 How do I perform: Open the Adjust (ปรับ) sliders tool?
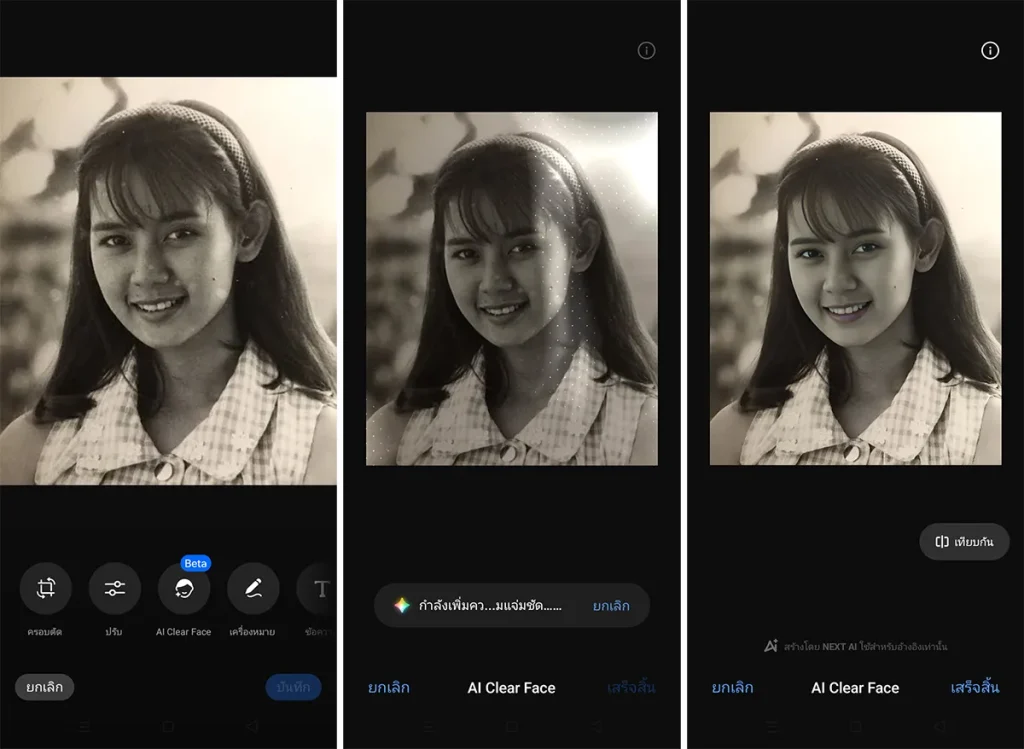[114, 588]
